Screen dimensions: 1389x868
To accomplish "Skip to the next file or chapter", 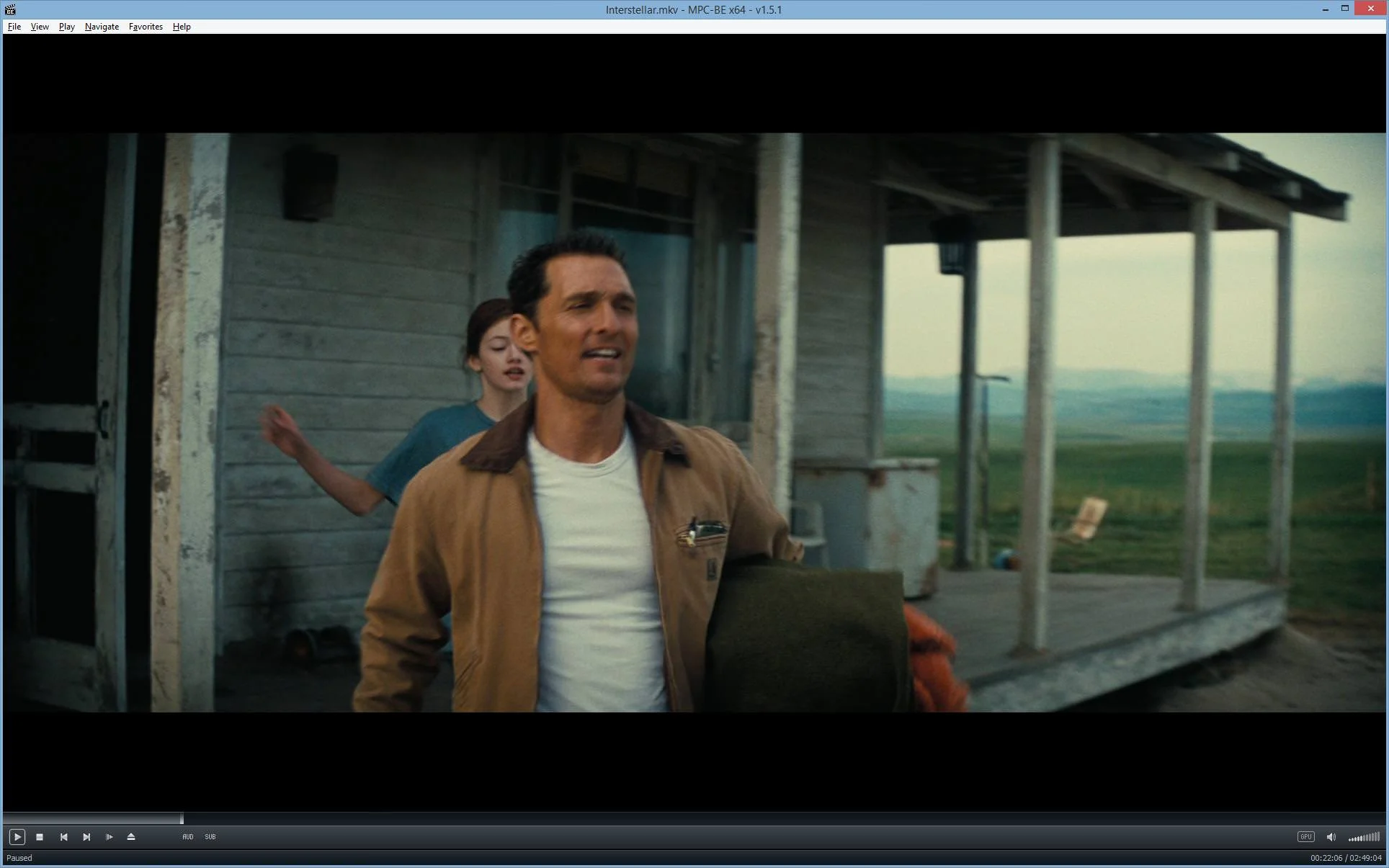I will click(86, 836).
